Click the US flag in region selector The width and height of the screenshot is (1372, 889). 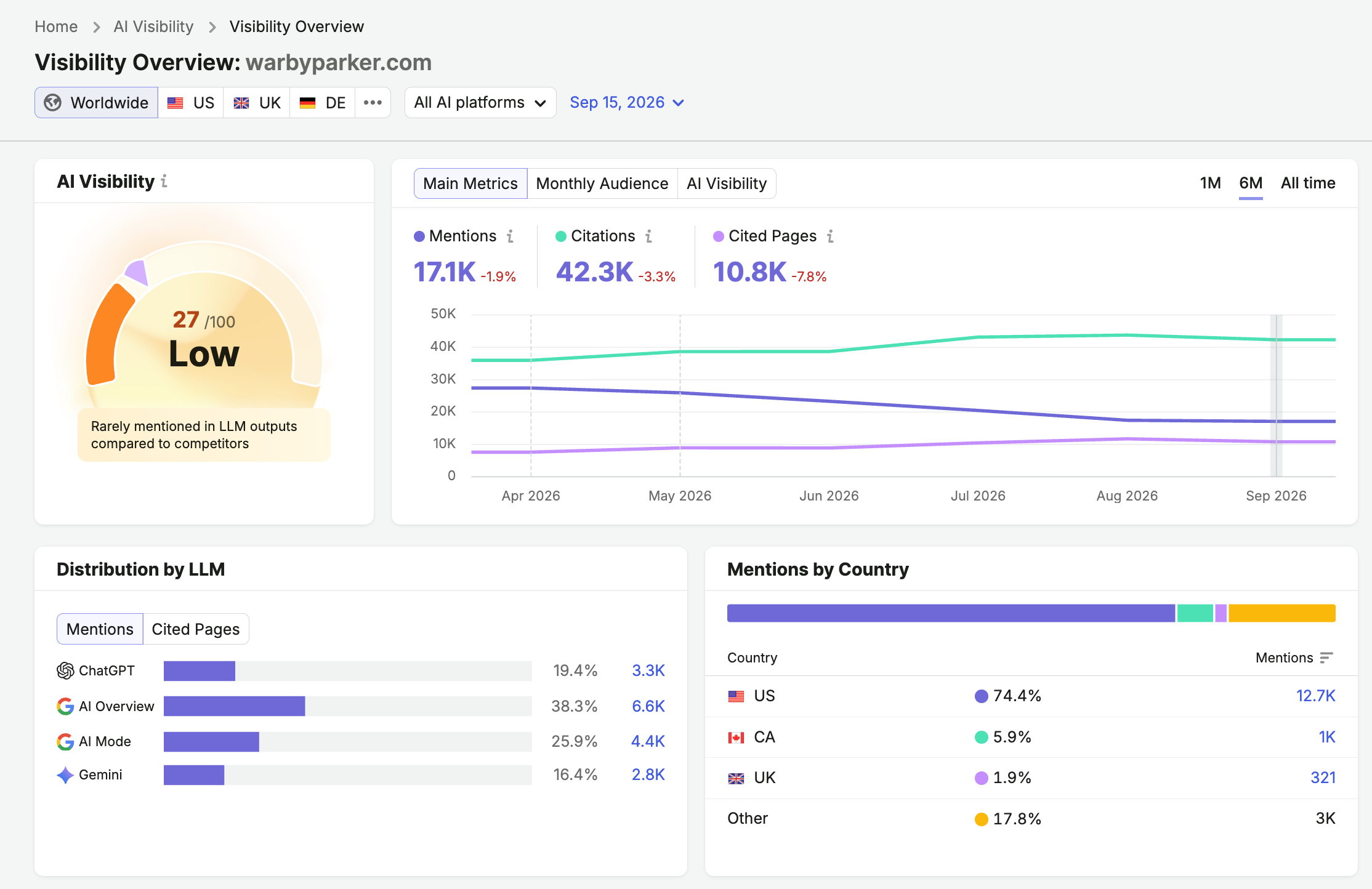[x=176, y=103]
